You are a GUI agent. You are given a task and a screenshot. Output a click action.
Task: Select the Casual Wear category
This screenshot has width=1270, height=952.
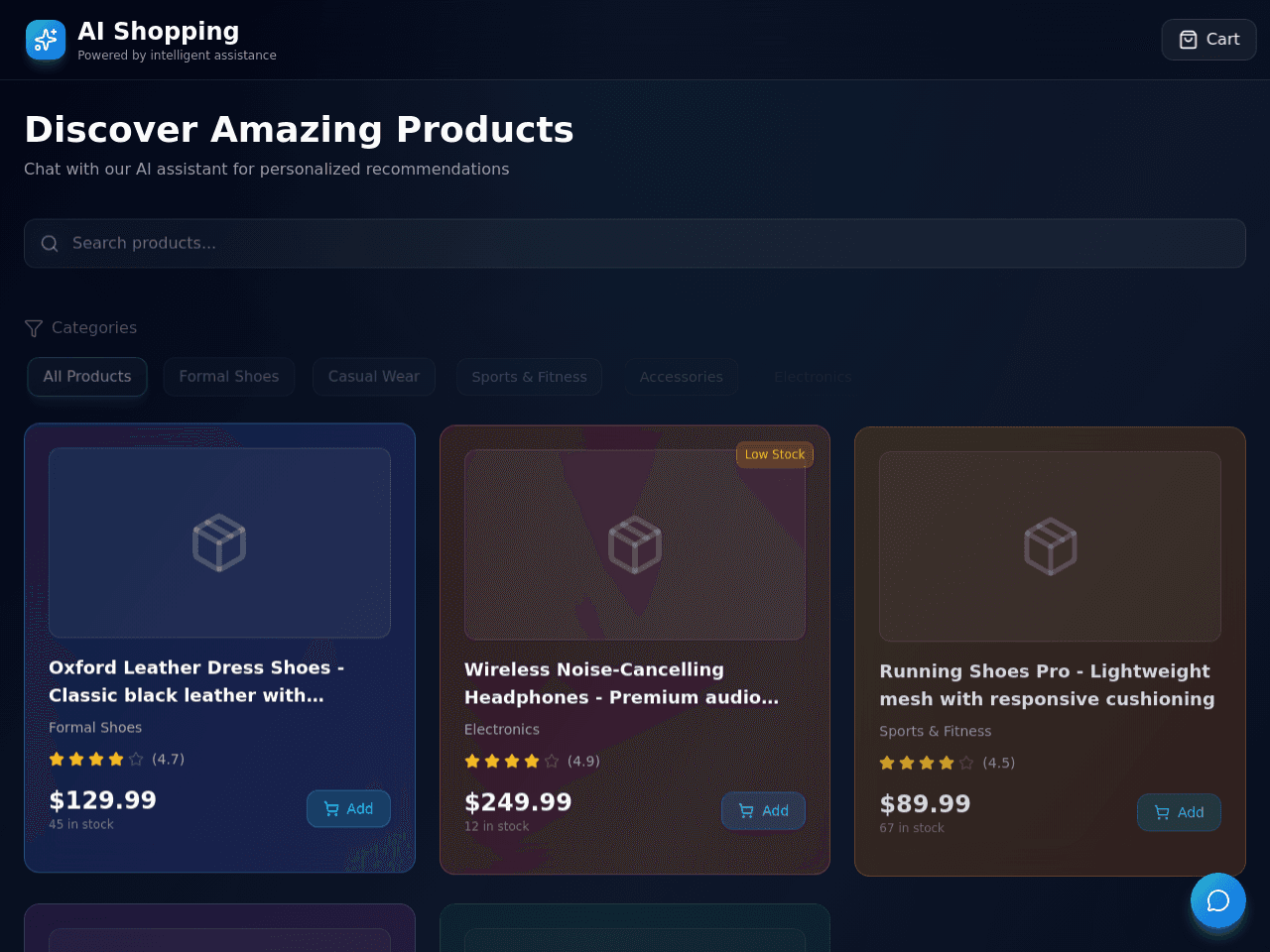374,377
